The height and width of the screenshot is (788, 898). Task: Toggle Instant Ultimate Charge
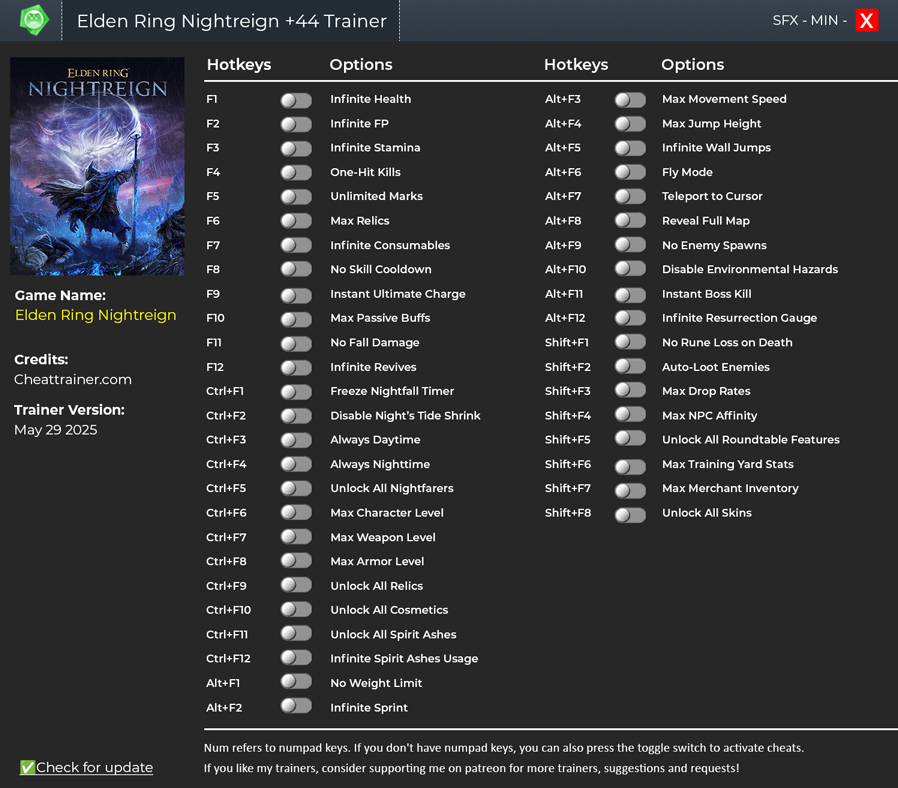click(x=296, y=296)
